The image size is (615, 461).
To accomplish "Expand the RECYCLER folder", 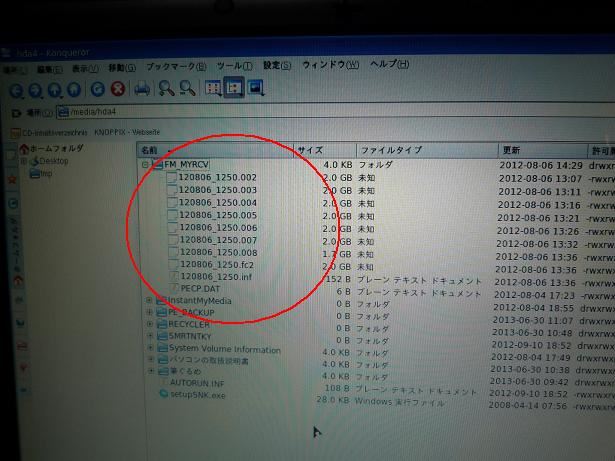I will 150,324.
